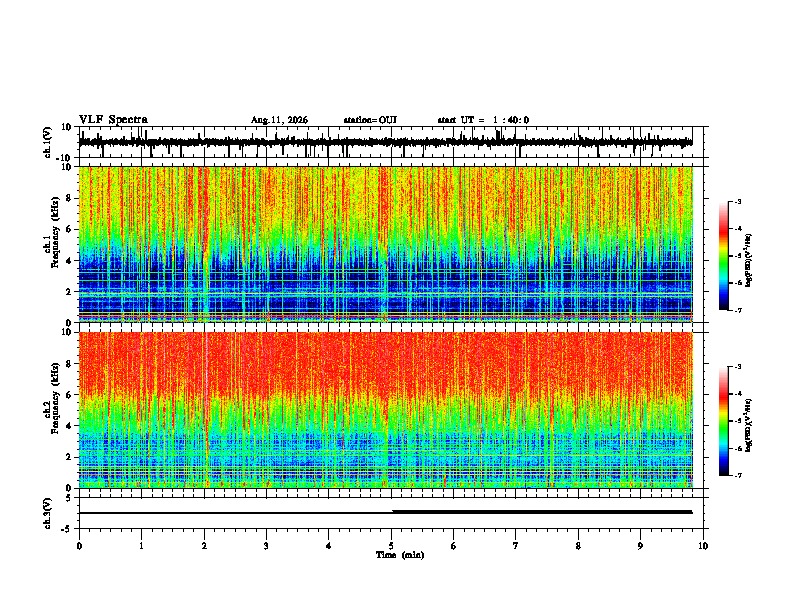Click the ch.1 color scale bar
Image resolution: width=792 pixels, height=612 pixels.
(x=723, y=256)
